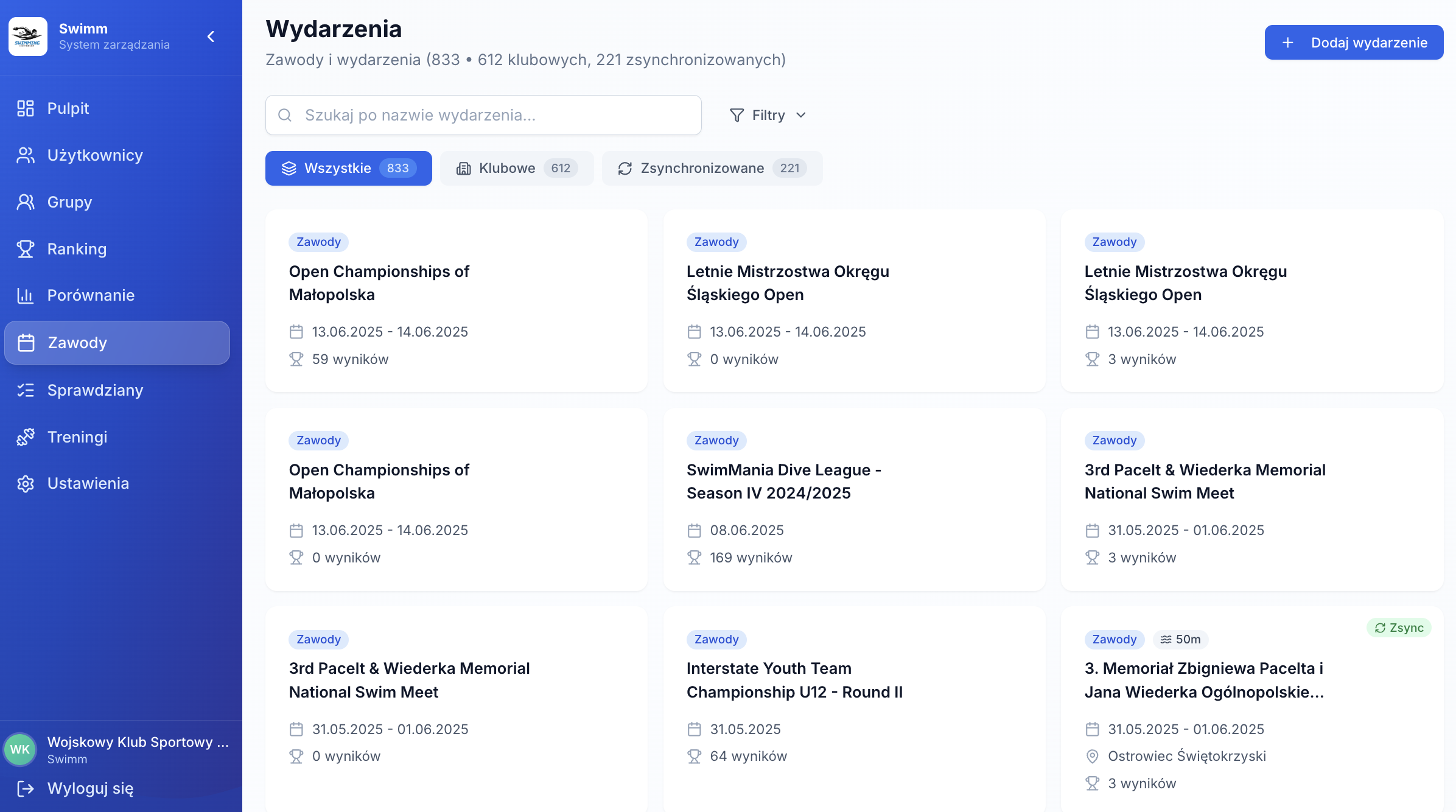Open Ranking via the trophy icon
1456x812 pixels.
25,248
